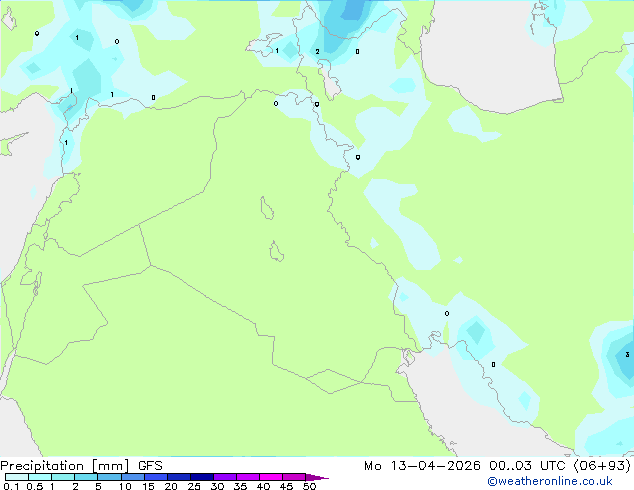634x490 pixels.
Task: Choose the 25–30 mm dark blue swatch
Action: 202,477
